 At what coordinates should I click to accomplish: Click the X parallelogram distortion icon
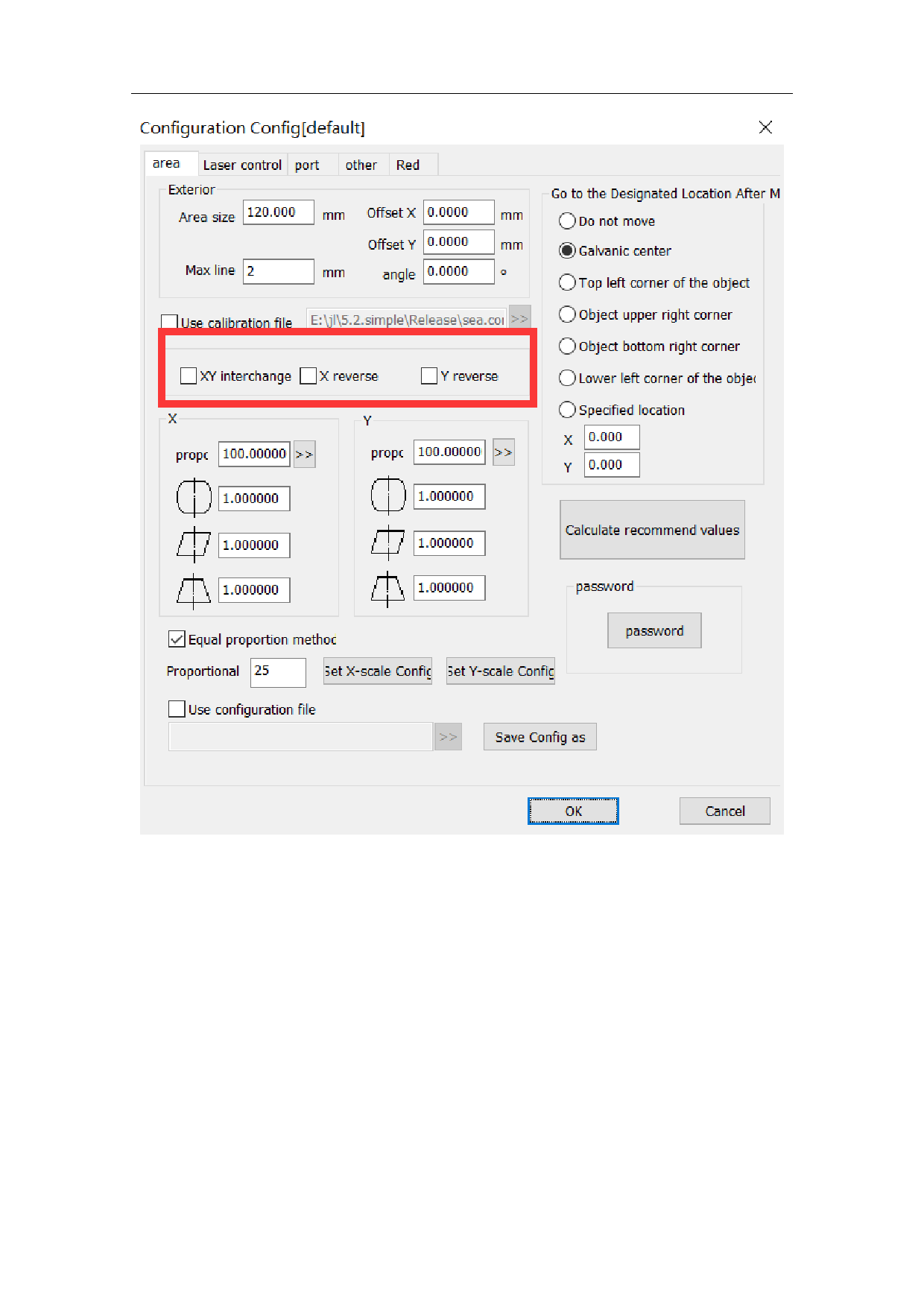[194, 545]
